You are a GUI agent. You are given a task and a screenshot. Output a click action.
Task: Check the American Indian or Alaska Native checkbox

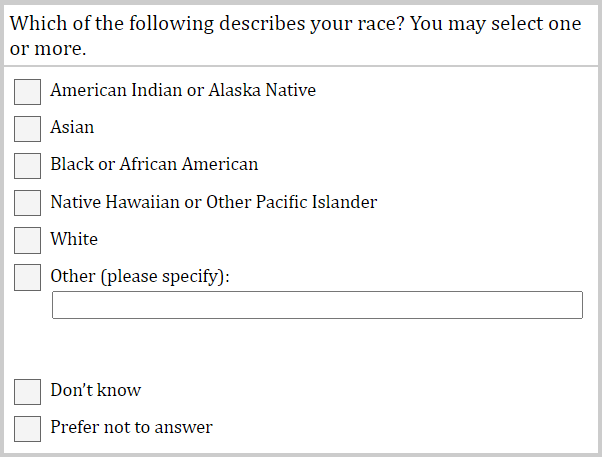click(x=28, y=91)
